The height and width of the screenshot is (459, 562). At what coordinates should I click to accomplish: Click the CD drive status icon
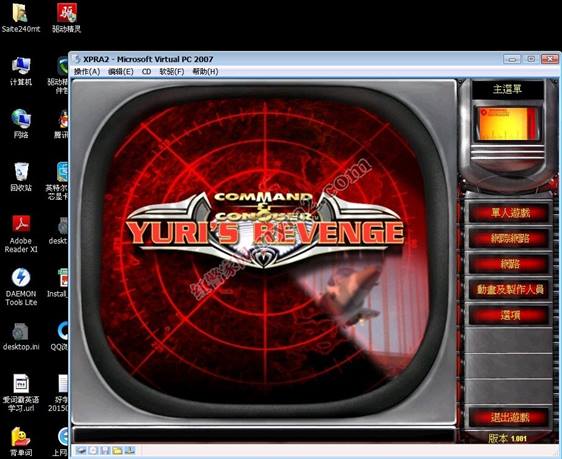click(93, 450)
